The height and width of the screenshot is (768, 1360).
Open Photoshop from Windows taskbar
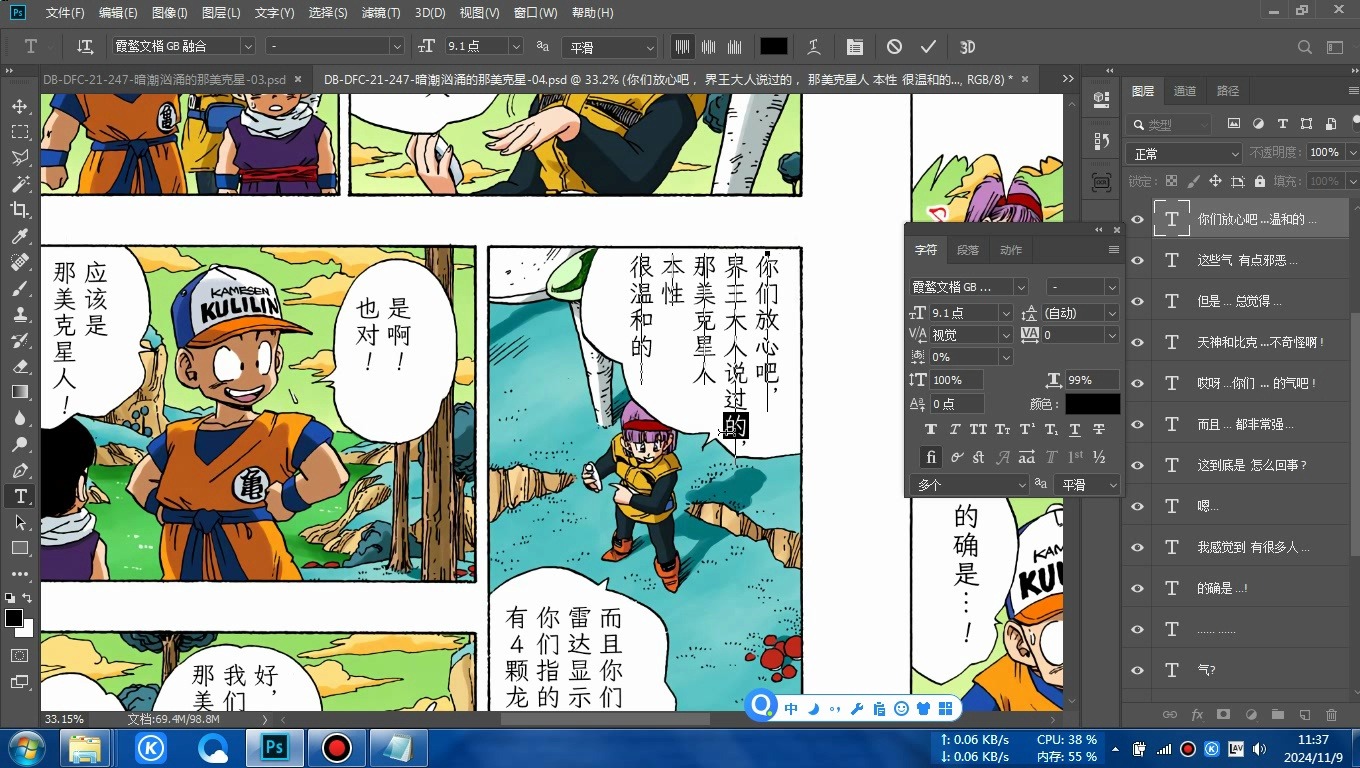(276, 748)
